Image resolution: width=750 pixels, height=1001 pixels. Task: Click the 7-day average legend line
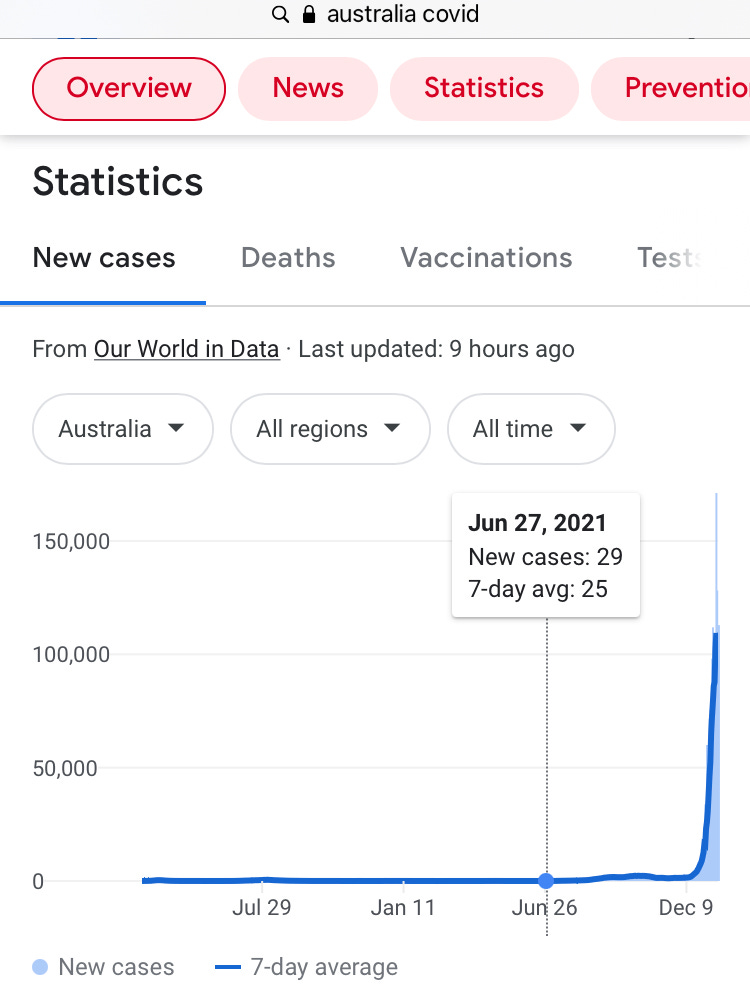click(x=229, y=967)
